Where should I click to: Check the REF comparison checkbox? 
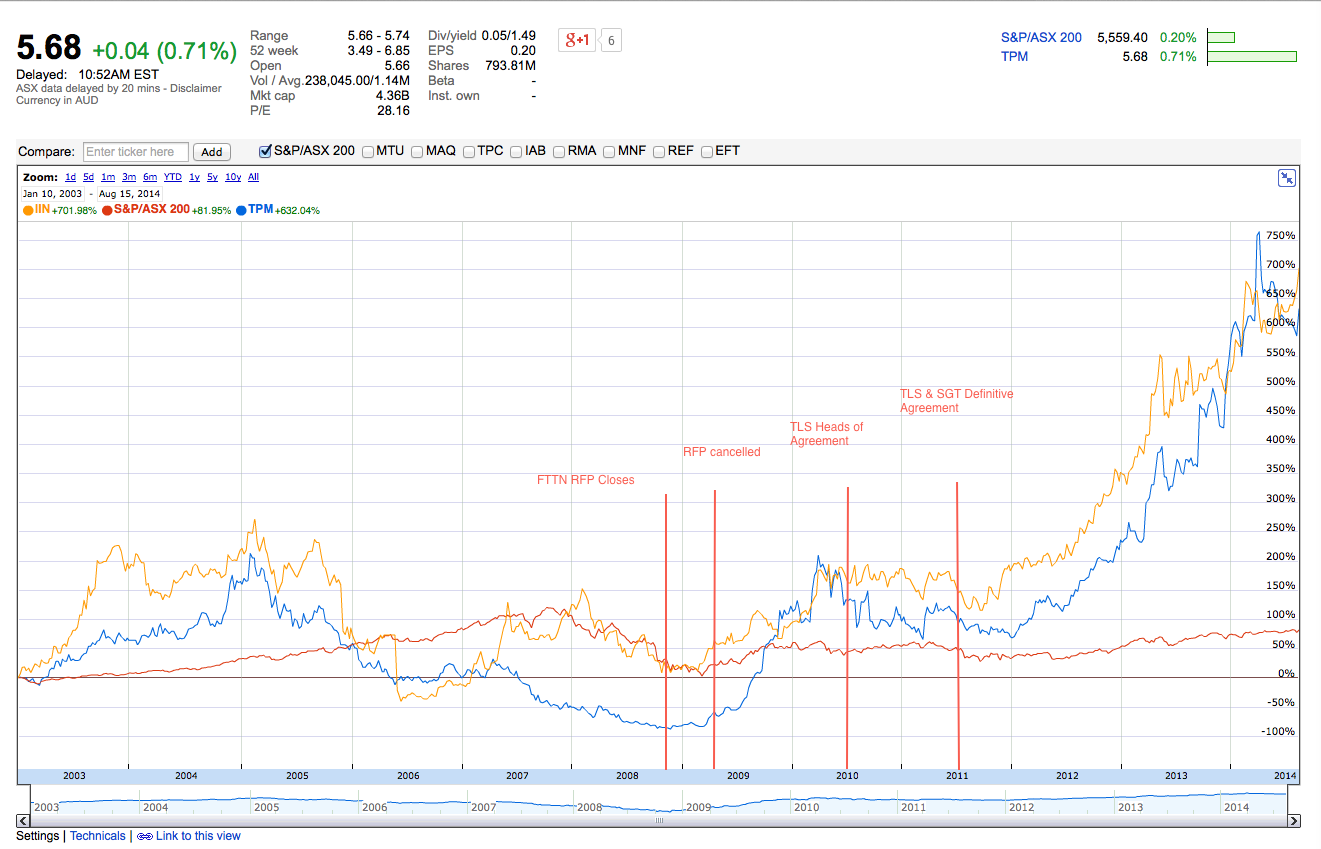pyautogui.click(x=659, y=152)
